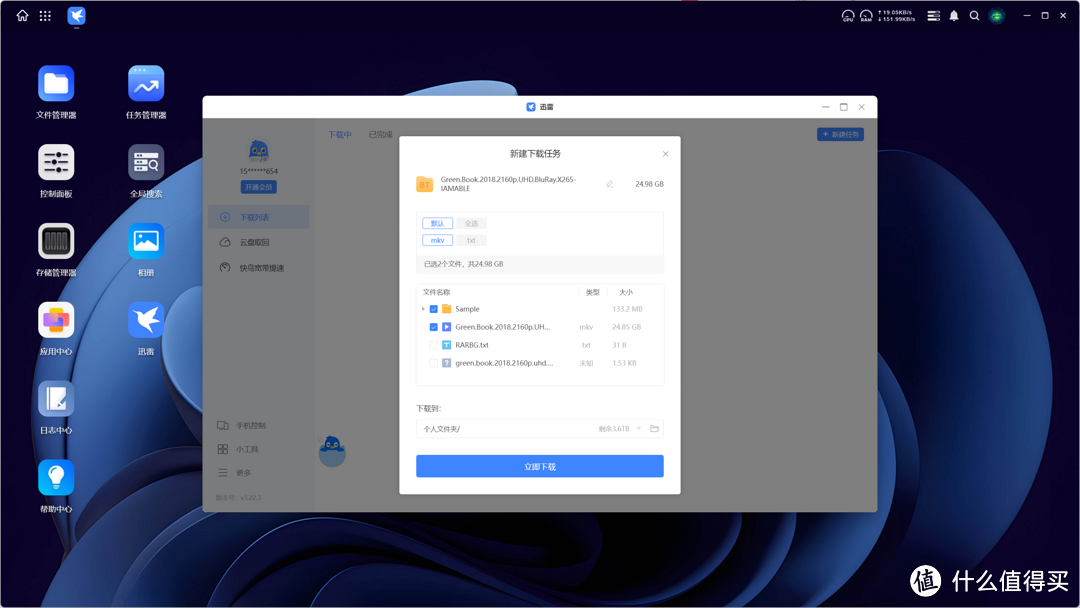Switch to the 下载中 tab
Screen dimensions: 1080x608
click(x=340, y=135)
